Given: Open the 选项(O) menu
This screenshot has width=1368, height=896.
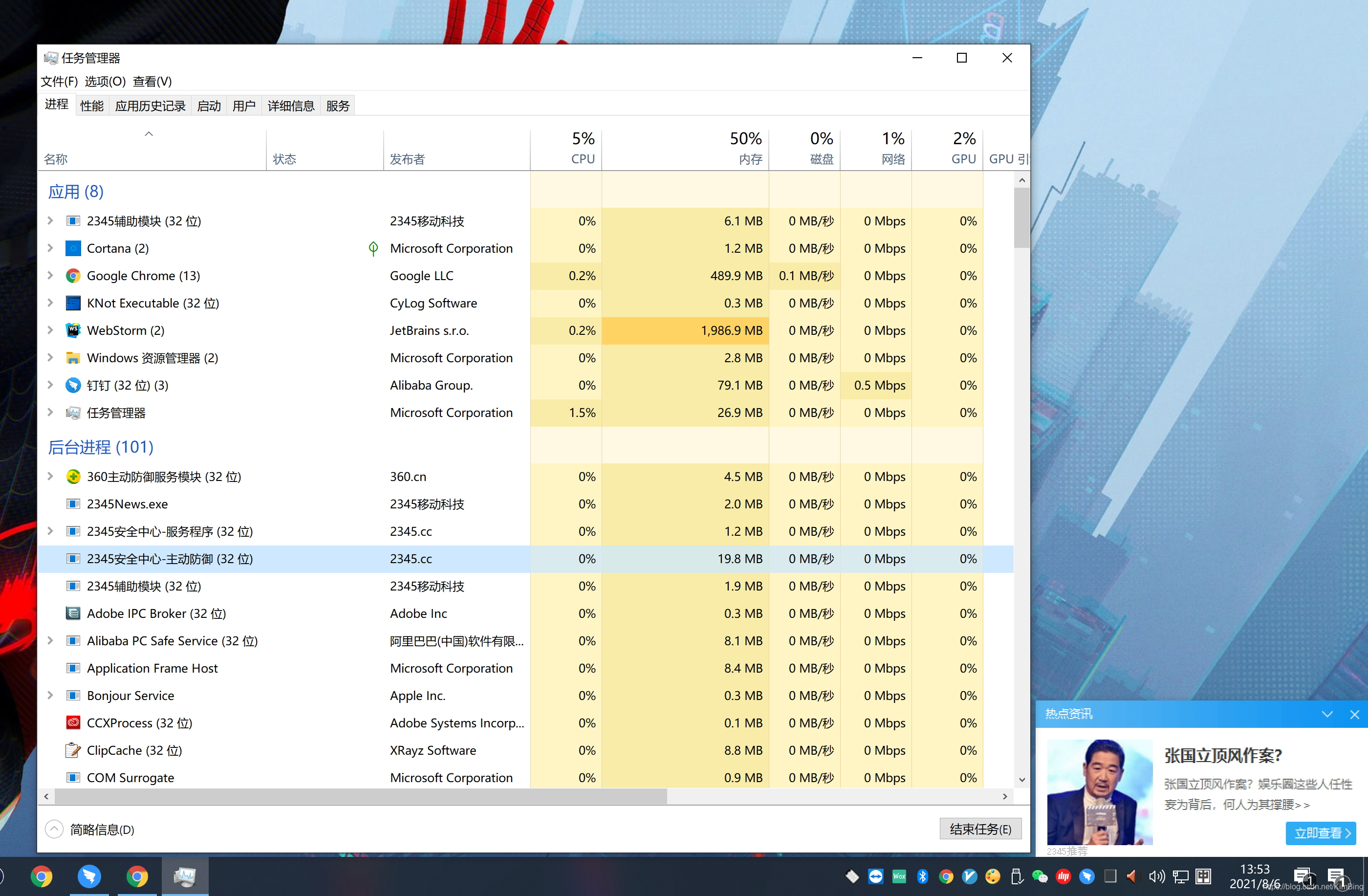Looking at the screenshot, I should pos(105,82).
